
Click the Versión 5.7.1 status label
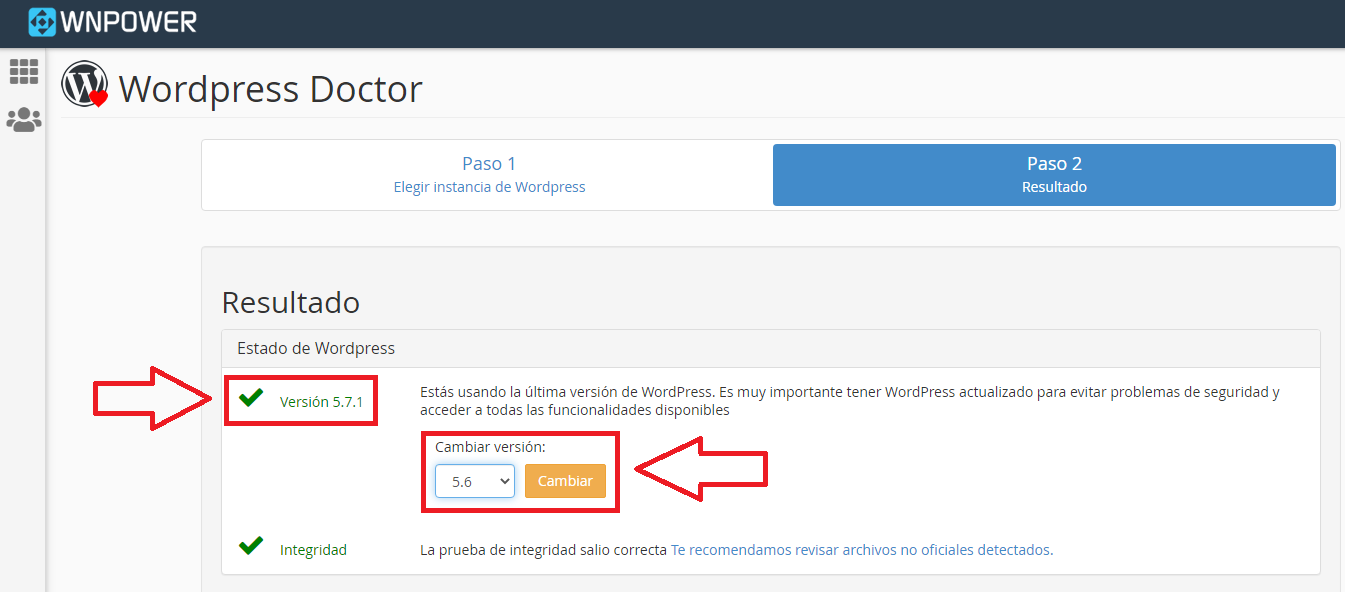(321, 402)
